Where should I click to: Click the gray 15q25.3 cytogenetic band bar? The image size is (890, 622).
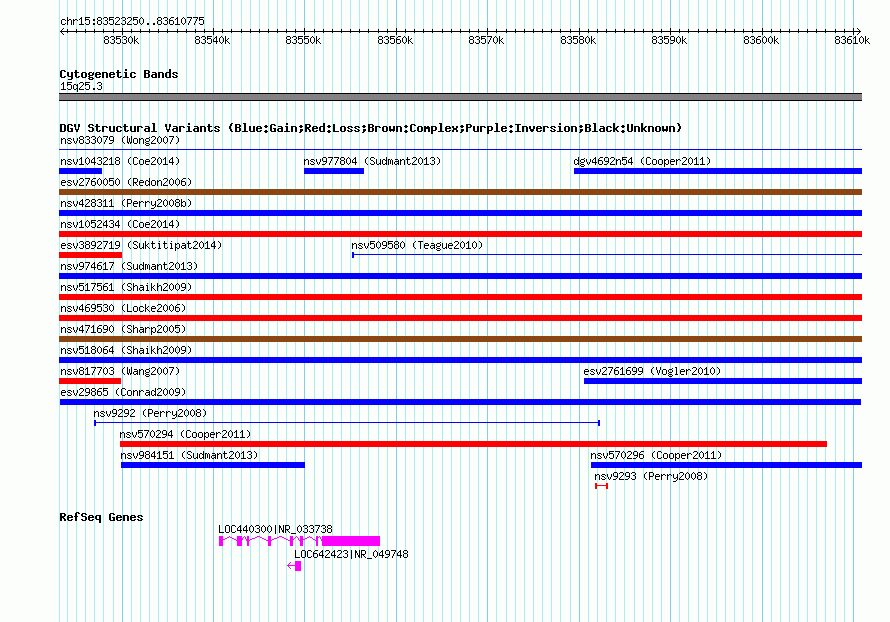460,97
